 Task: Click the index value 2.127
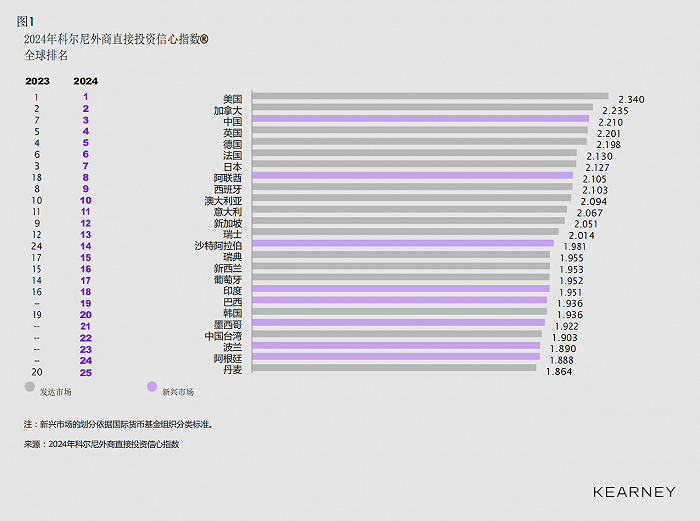pyautogui.click(x=597, y=167)
